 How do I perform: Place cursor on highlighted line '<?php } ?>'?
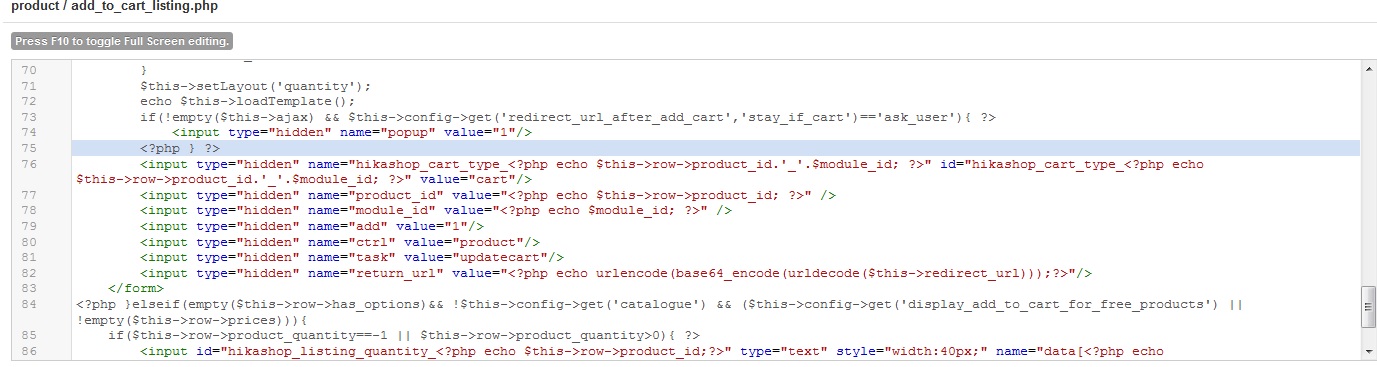point(180,148)
